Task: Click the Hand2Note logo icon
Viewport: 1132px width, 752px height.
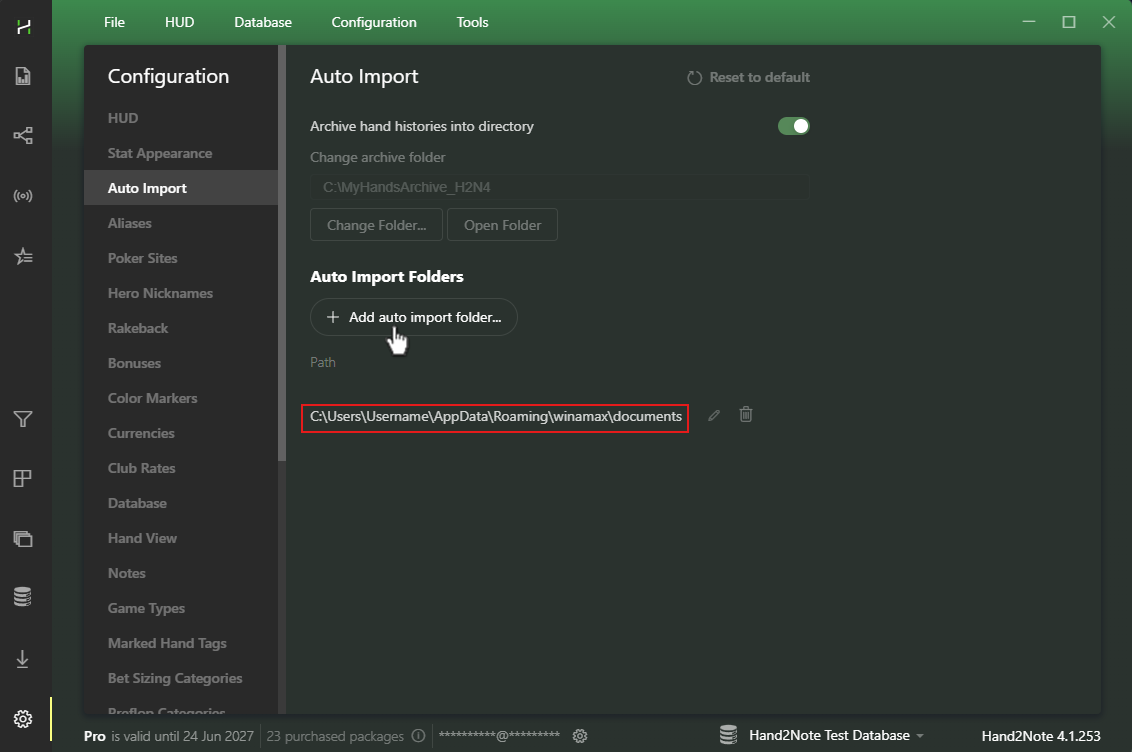Action: click(x=24, y=27)
